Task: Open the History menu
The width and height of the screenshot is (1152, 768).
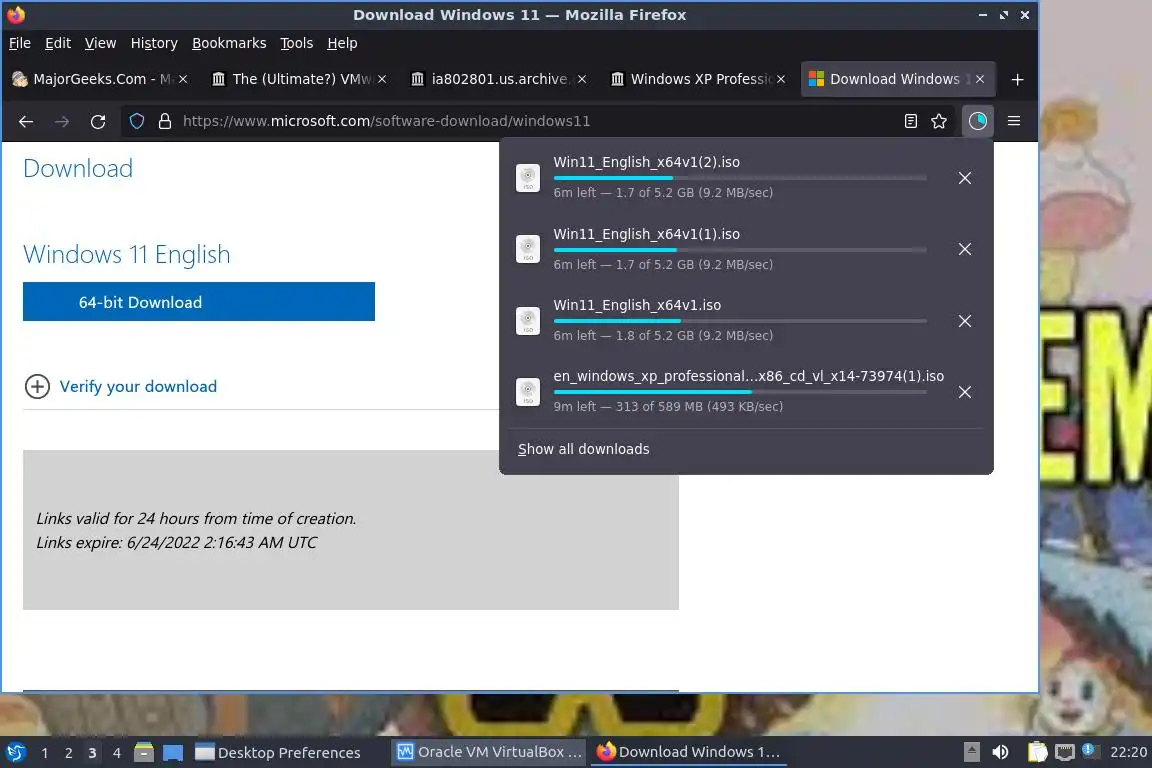Action: [154, 43]
